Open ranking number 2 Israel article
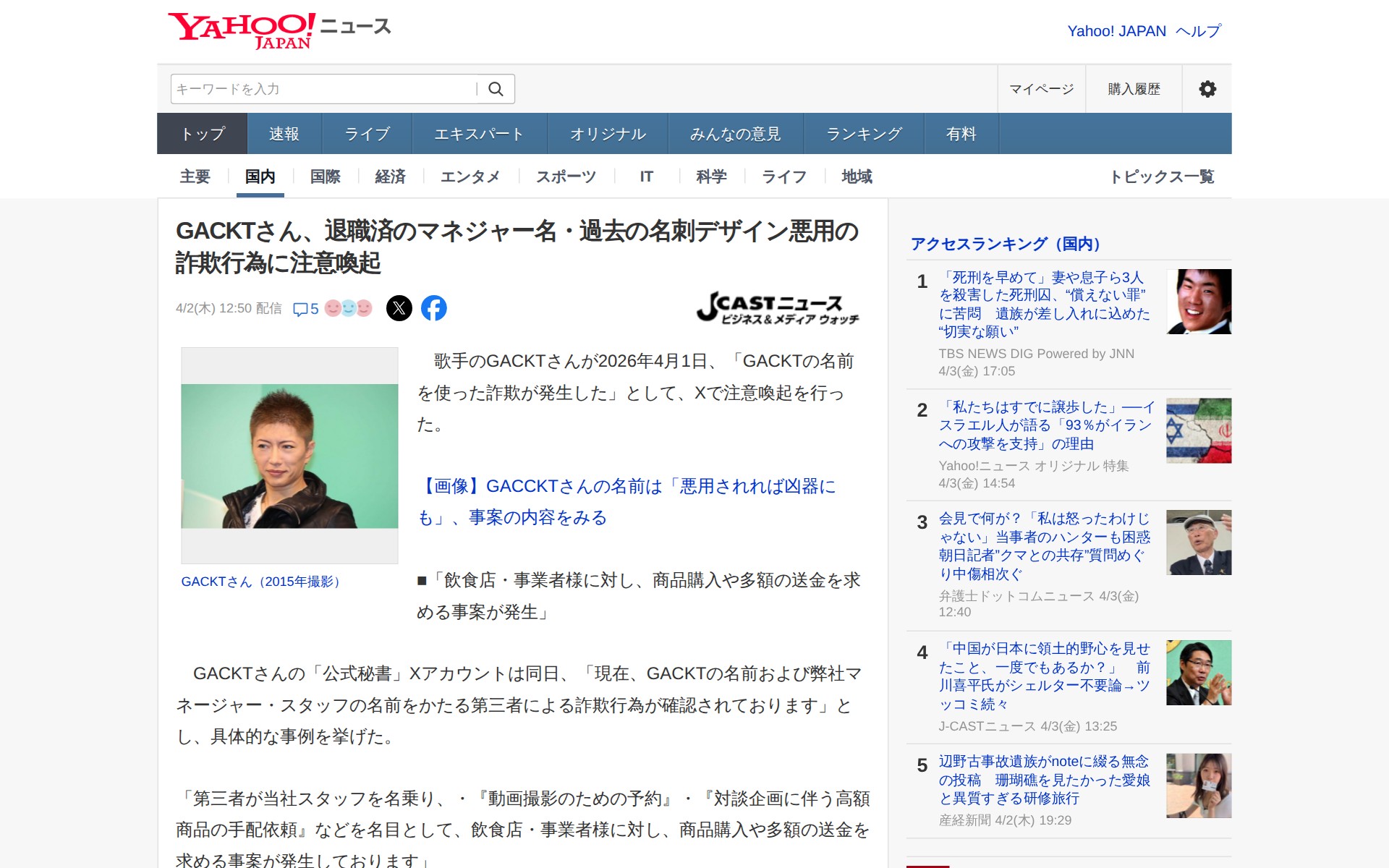The width and height of the screenshot is (1389, 868). pyautogui.click(x=1045, y=425)
